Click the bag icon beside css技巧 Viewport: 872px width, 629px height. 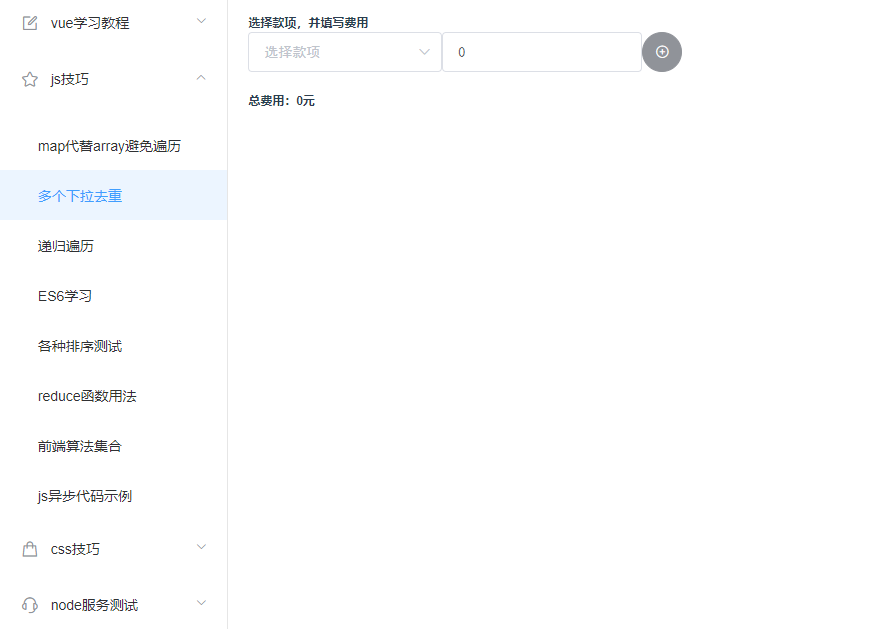[29, 548]
